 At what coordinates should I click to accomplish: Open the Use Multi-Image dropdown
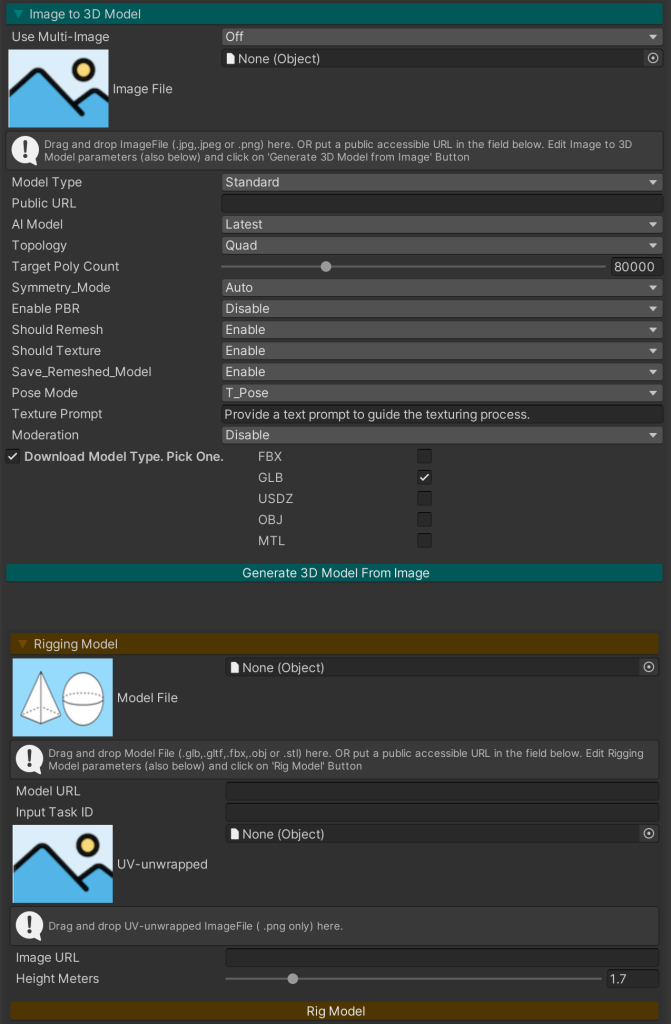[x=441, y=37]
